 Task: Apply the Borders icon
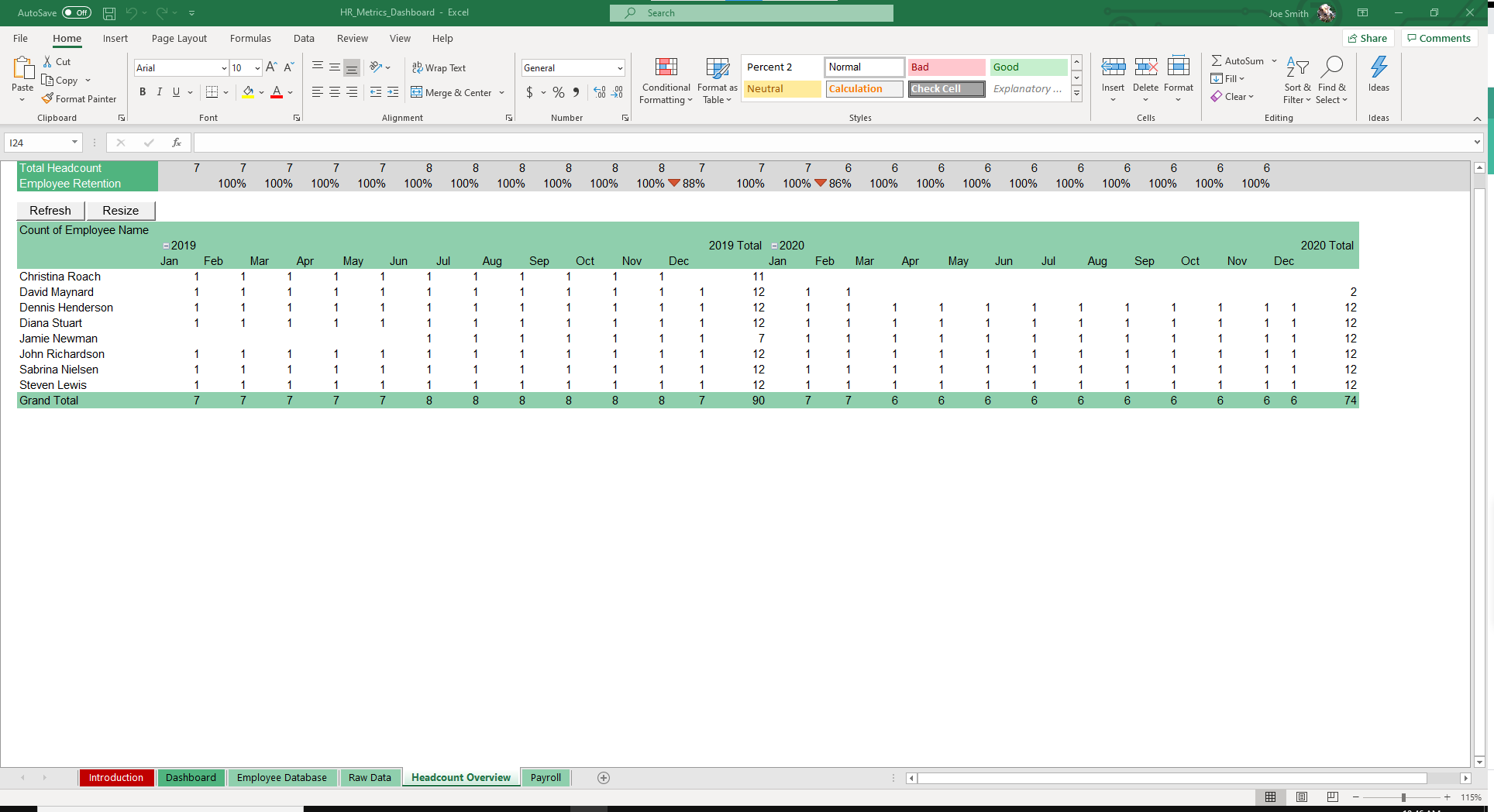point(212,92)
